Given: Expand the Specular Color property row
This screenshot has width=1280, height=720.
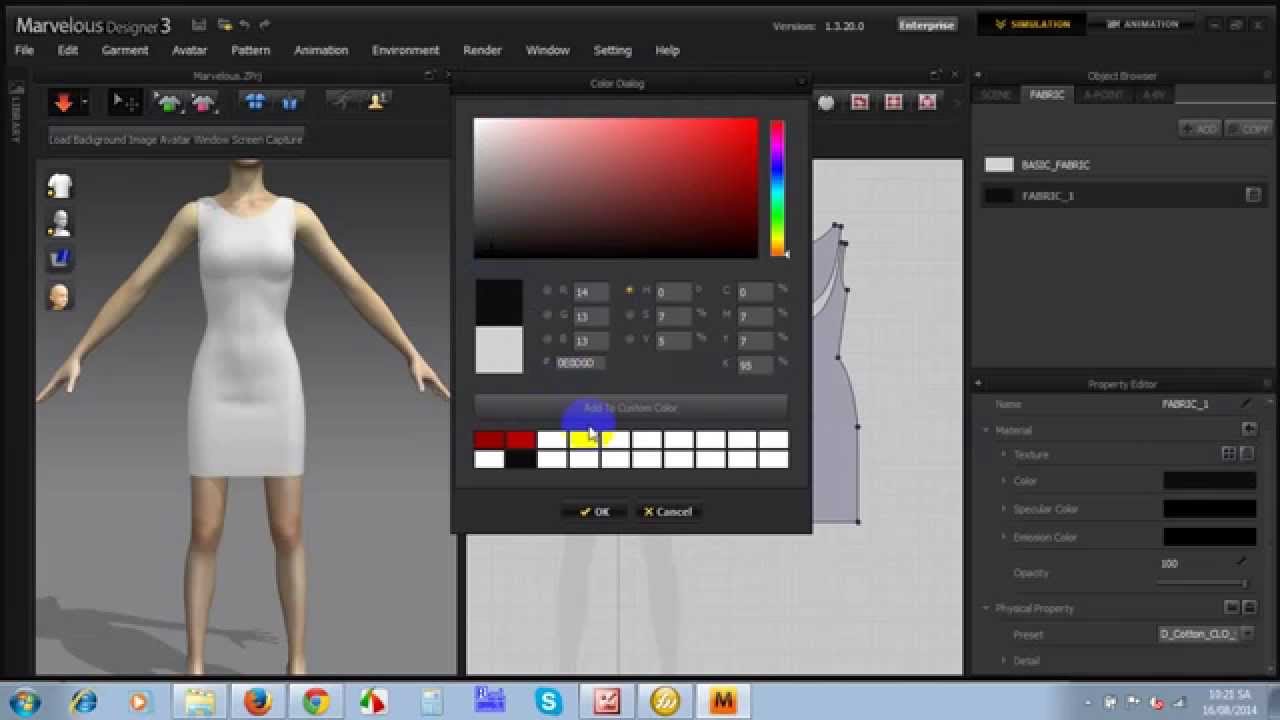Looking at the screenshot, I should click(x=1004, y=509).
